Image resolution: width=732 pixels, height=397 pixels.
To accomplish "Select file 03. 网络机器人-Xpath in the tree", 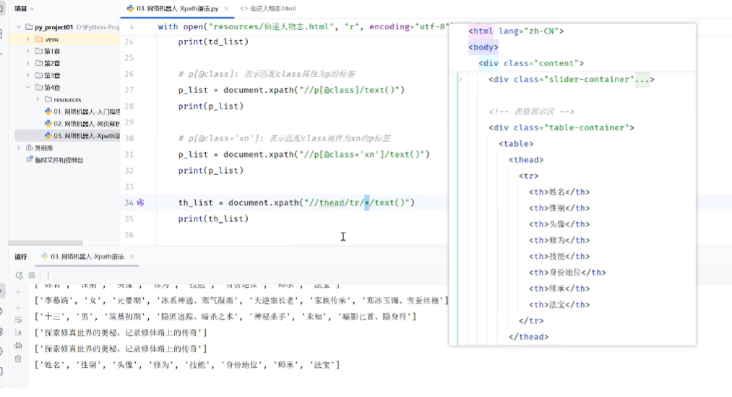I will 82,136.
